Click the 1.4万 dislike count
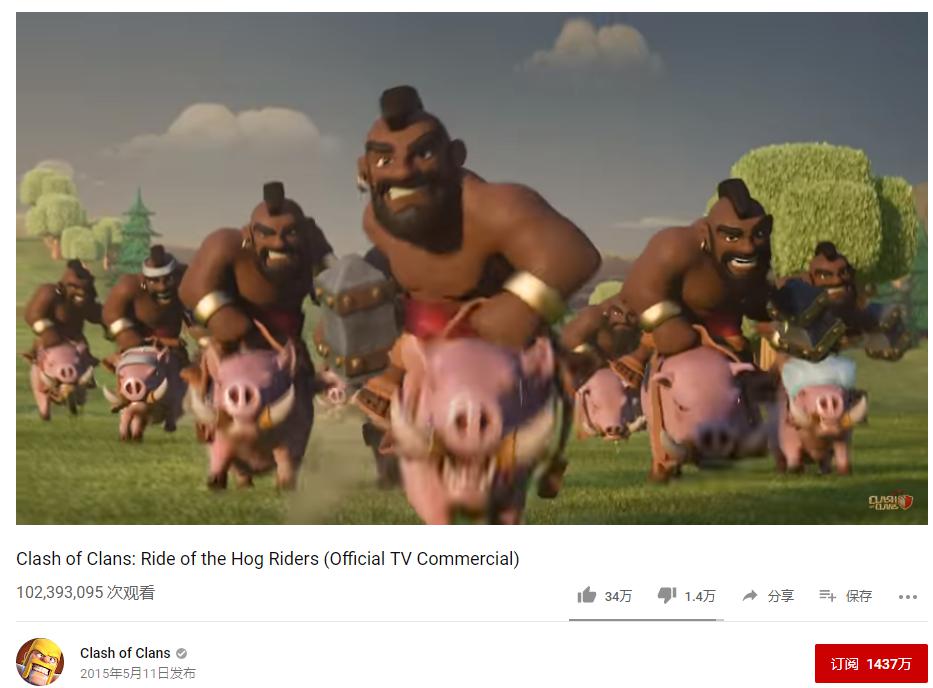Screen dimensions: 933x688 click(700, 596)
